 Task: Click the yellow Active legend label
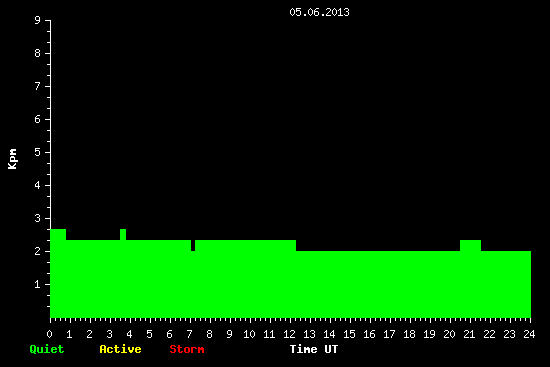(120, 349)
